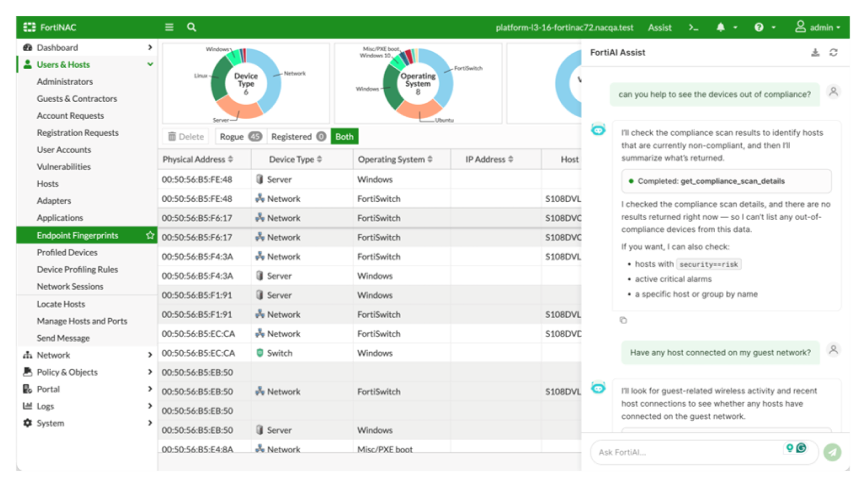
Task: Click the Logs chart icon
Action: tap(27, 406)
